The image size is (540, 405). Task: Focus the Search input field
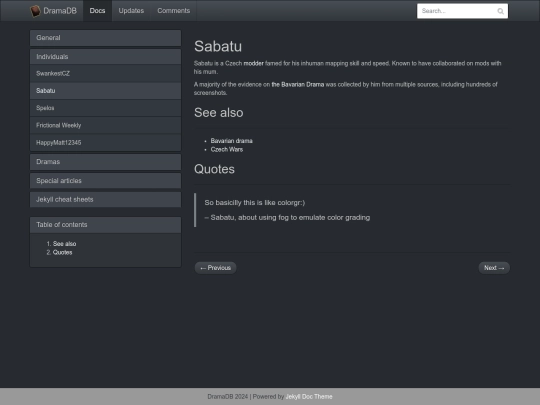tap(462, 11)
